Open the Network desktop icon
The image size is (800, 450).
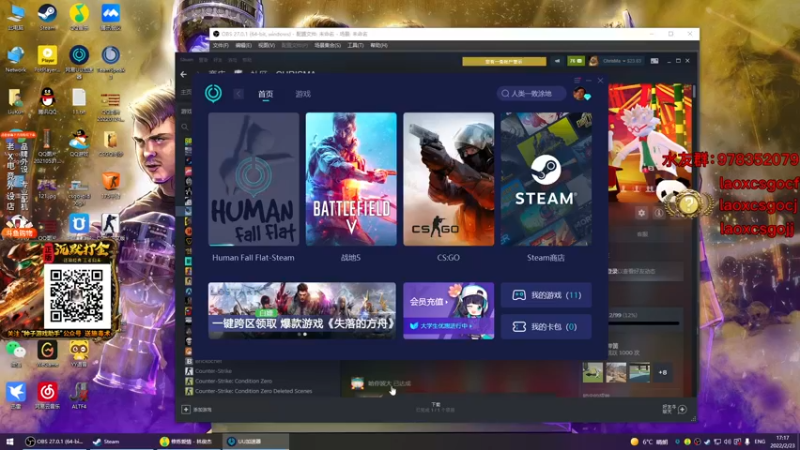pos(16,59)
